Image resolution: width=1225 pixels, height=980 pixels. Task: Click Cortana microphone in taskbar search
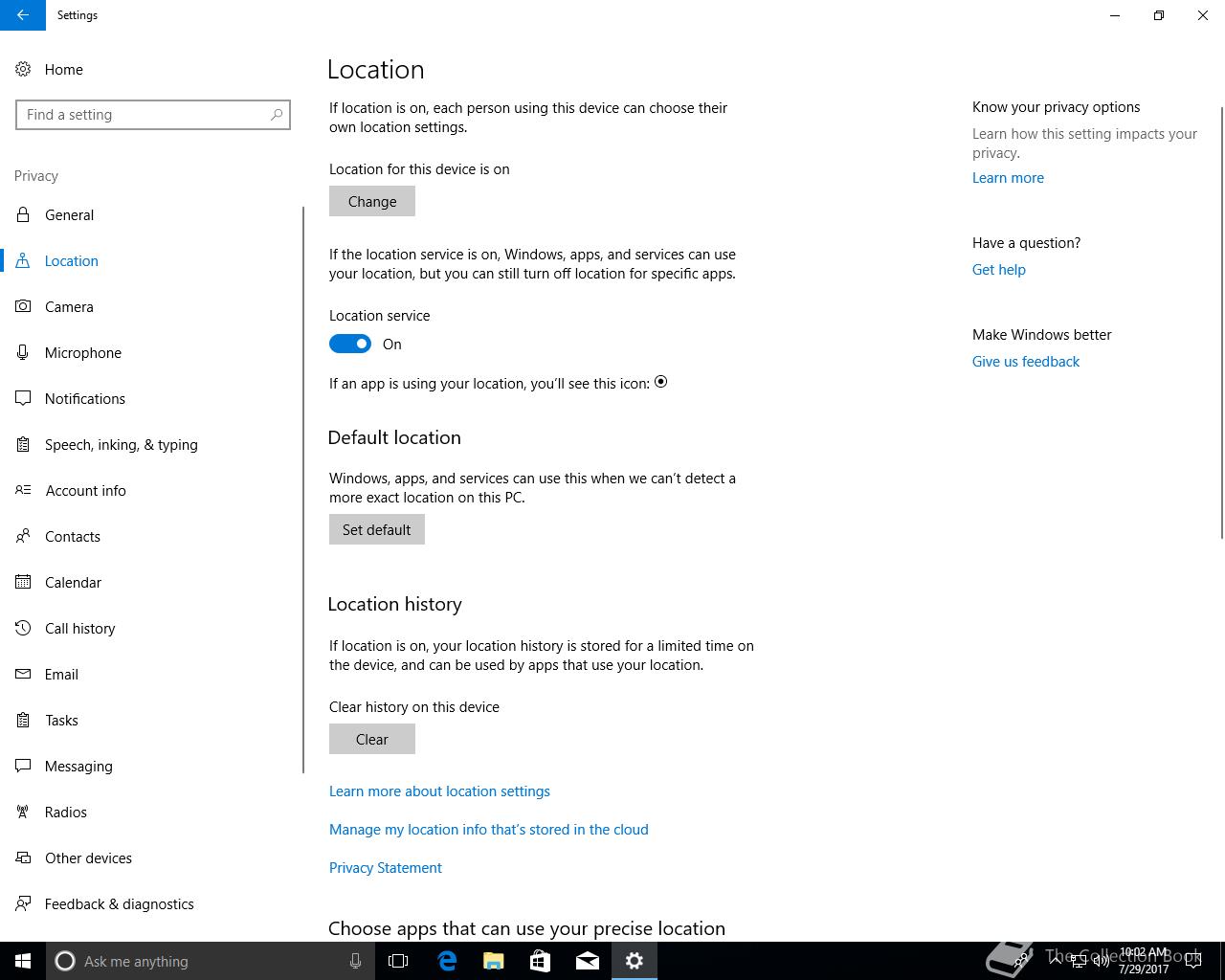click(x=355, y=961)
